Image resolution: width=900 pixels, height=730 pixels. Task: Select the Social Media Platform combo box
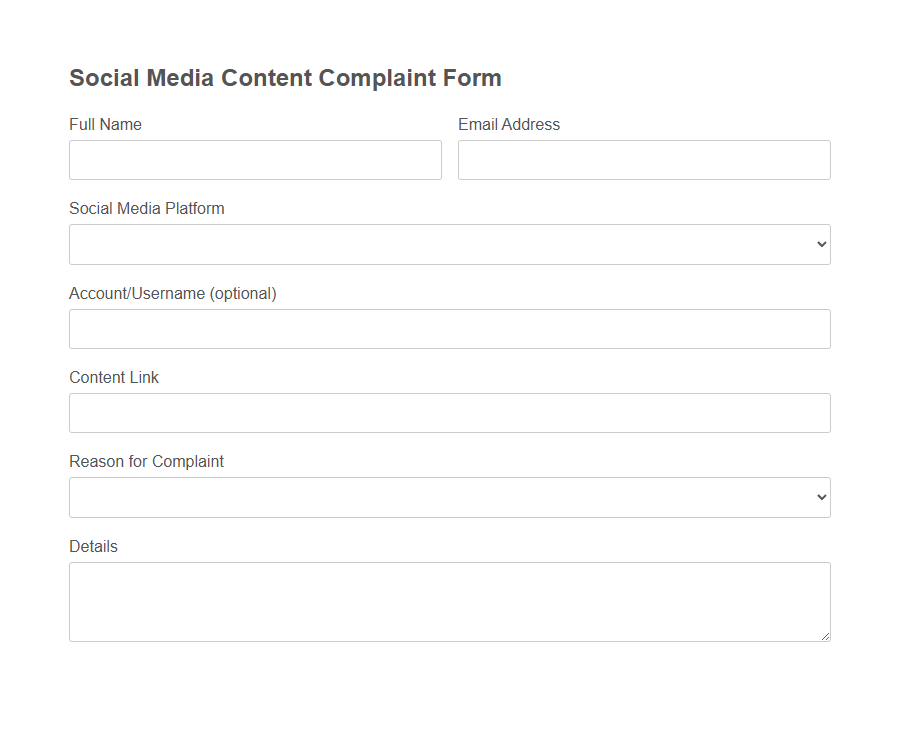tap(450, 244)
